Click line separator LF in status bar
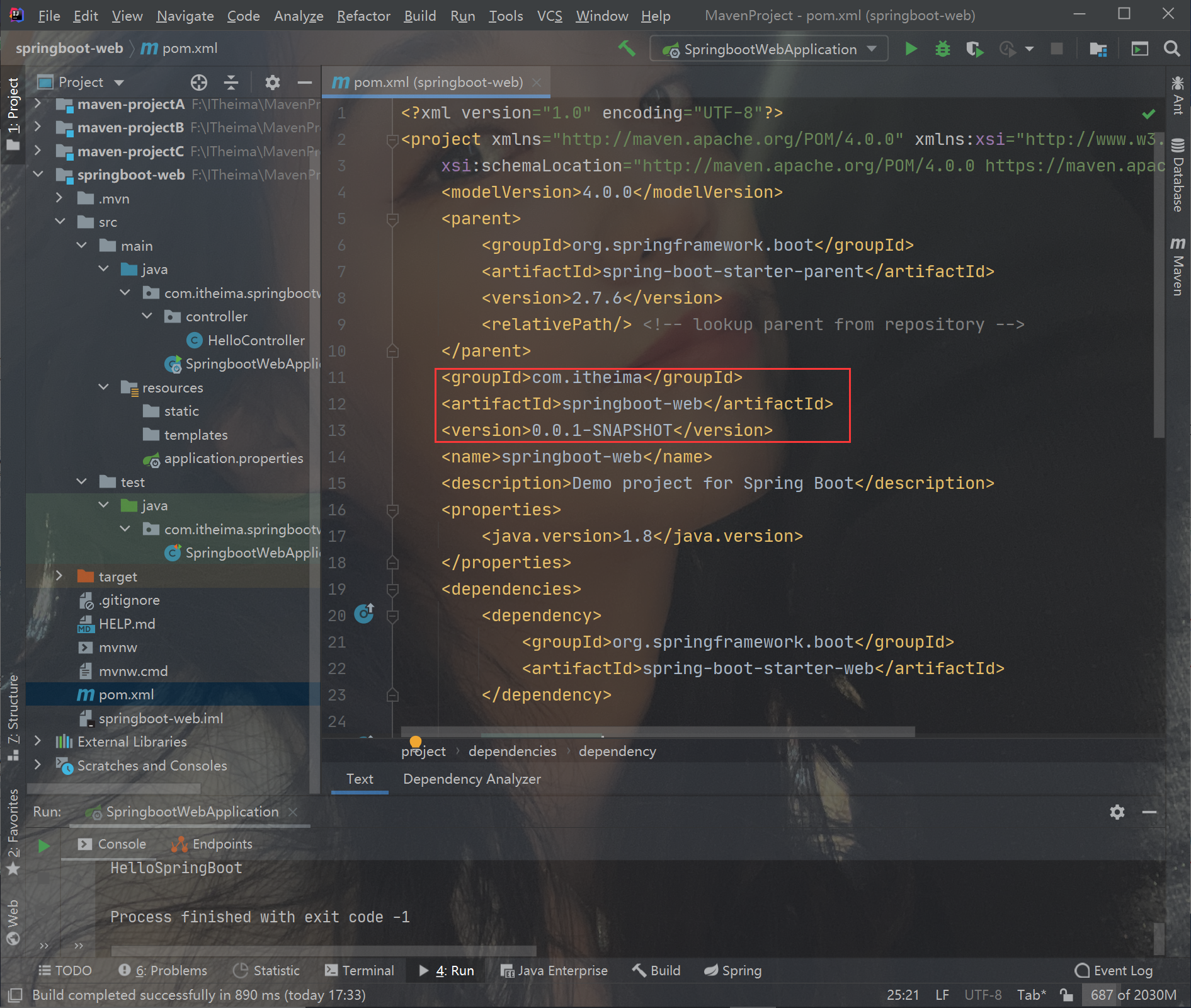 pyautogui.click(x=942, y=995)
